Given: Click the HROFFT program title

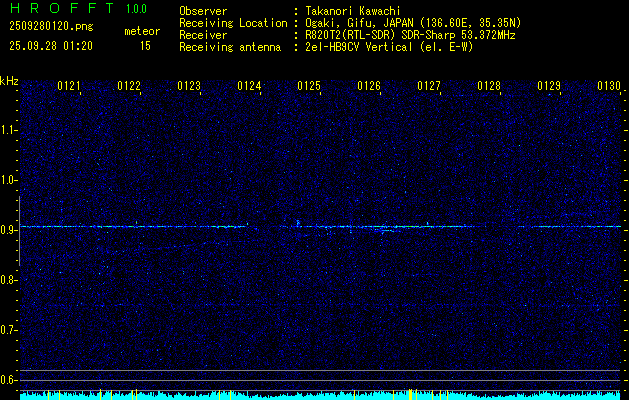Looking at the screenshot, I should [x=62, y=8].
